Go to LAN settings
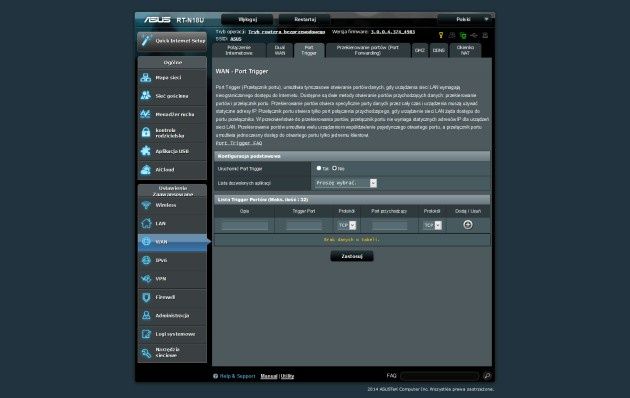630x398 pixels. 172,224
